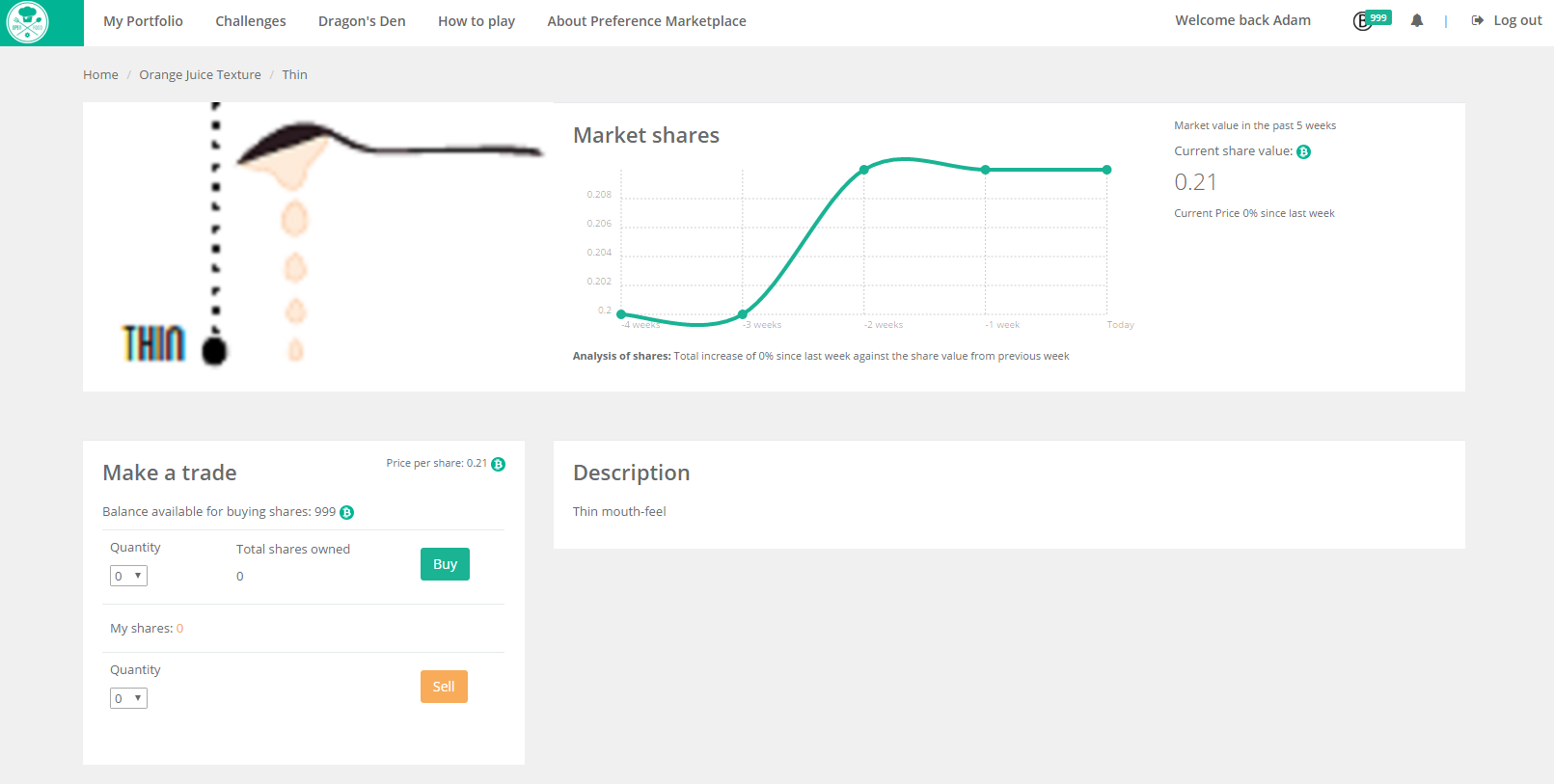Open Orange Juice Texture breadcrumb link
Image resolution: width=1554 pixels, height=784 pixels.
tap(200, 75)
